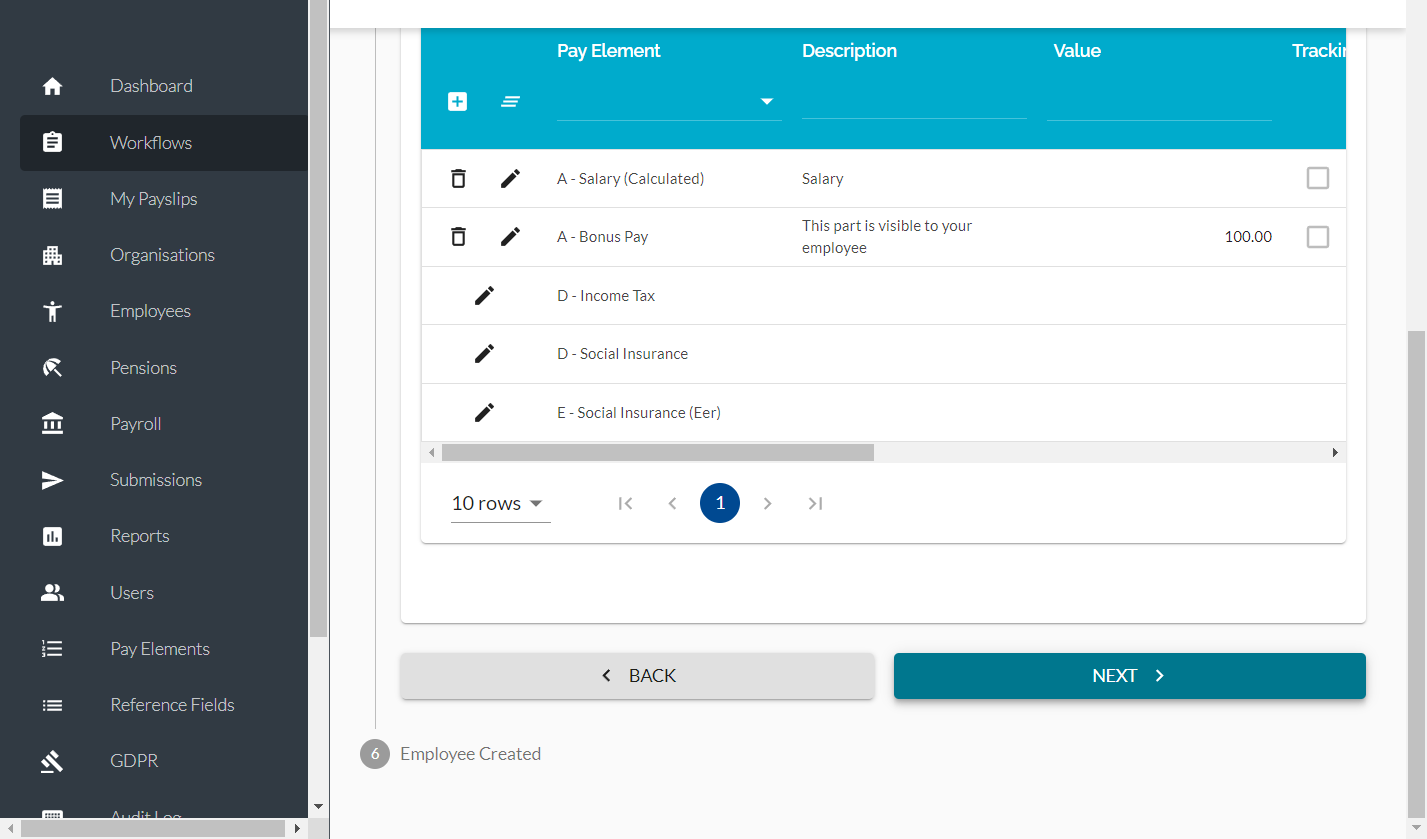Click the table horizontal scrollbar thumb
Viewport: 1427px width, 839px height.
(x=657, y=452)
